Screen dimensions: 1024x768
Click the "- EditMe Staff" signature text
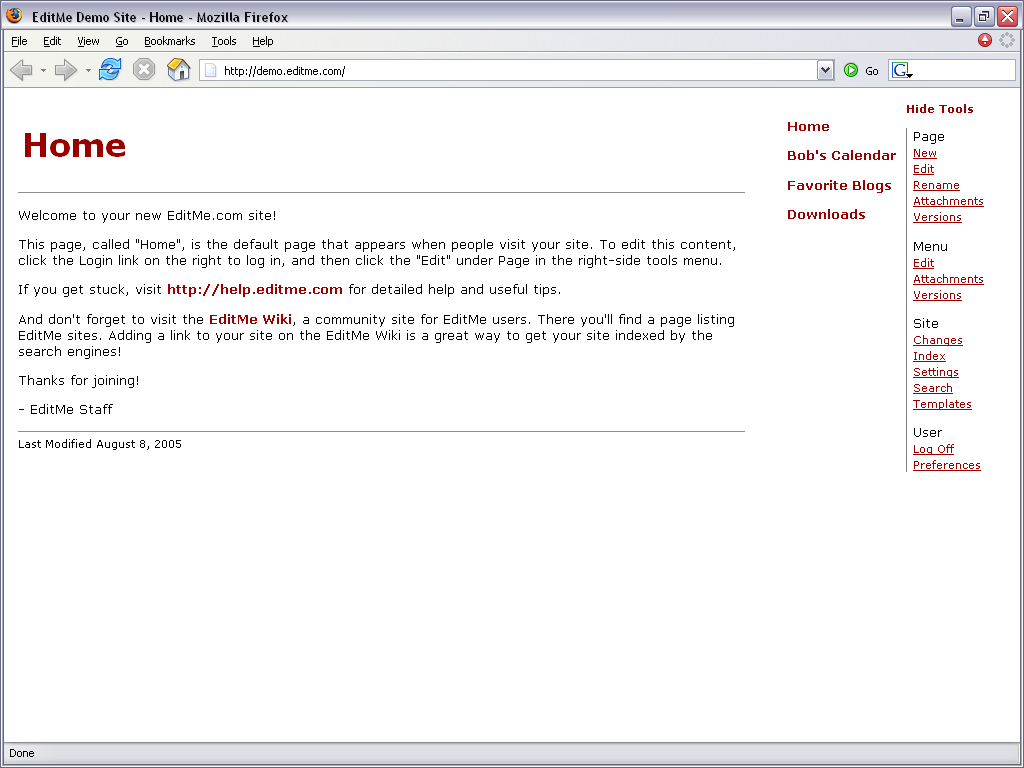click(x=65, y=409)
